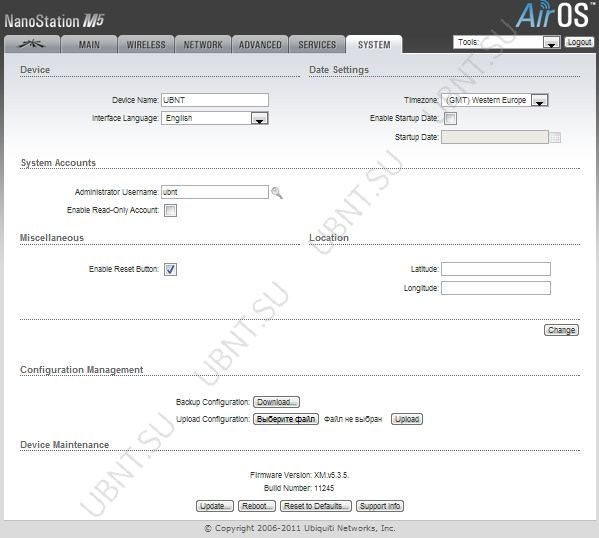
Task: Open the Startup Date calendar picker
Action: tap(555, 138)
